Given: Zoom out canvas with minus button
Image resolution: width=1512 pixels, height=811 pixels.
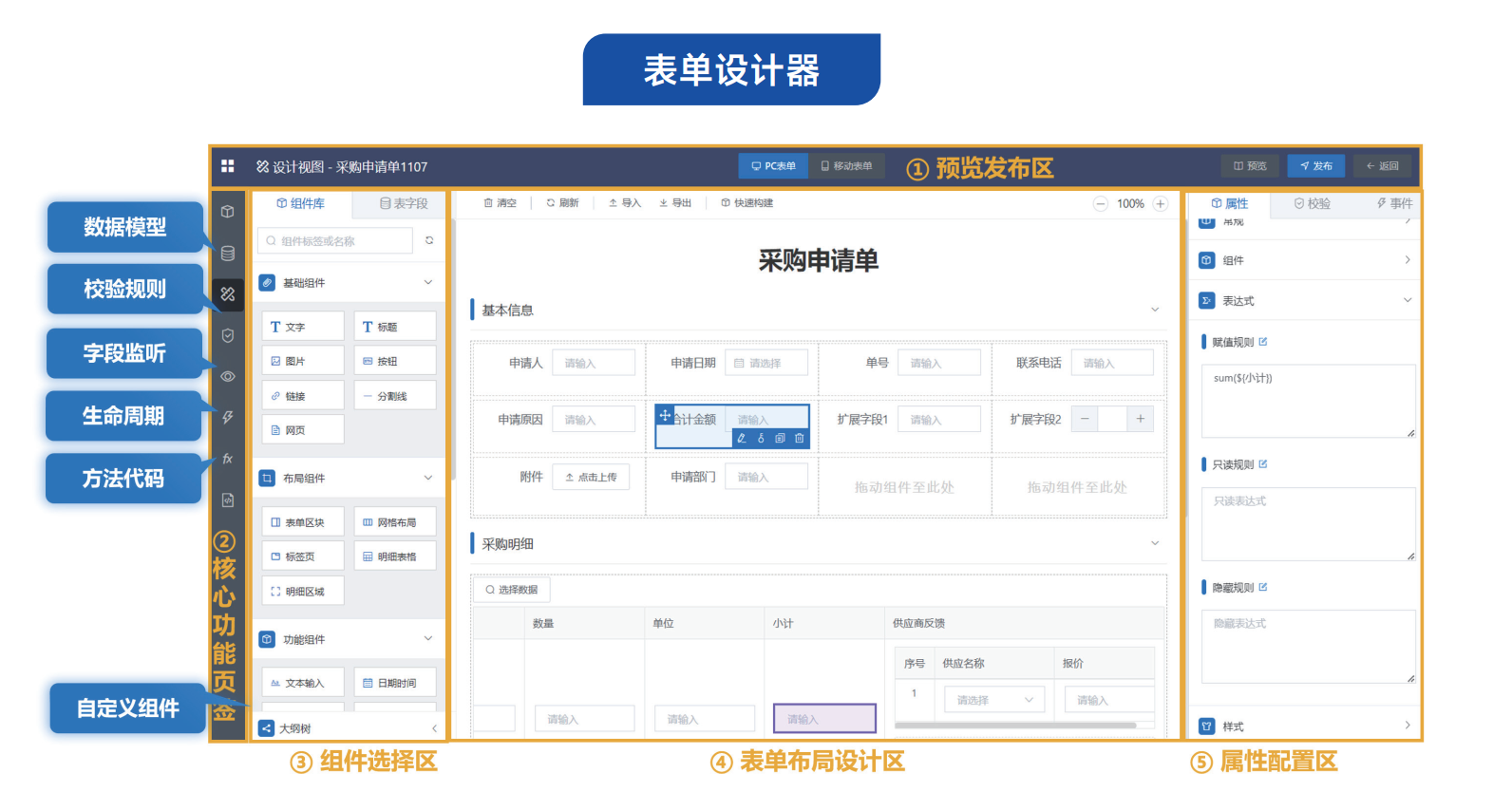Looking at the screenshot, I should click(1100, 204).
